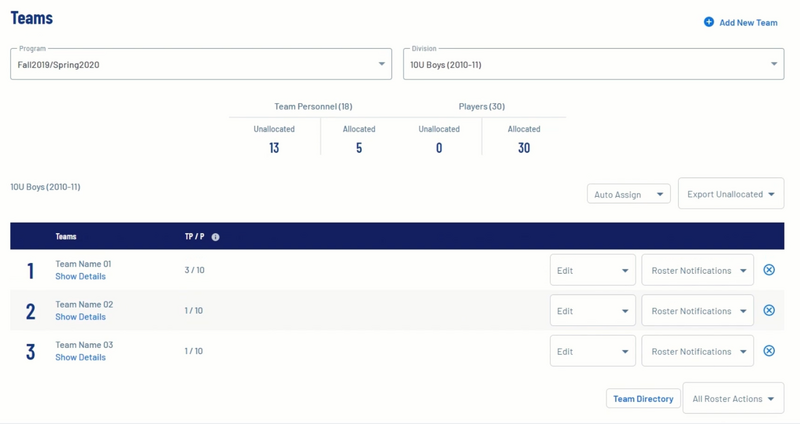800x424 pixels.
Task: Expand the Export Unallocated dropdown
Action: point(730,194)
